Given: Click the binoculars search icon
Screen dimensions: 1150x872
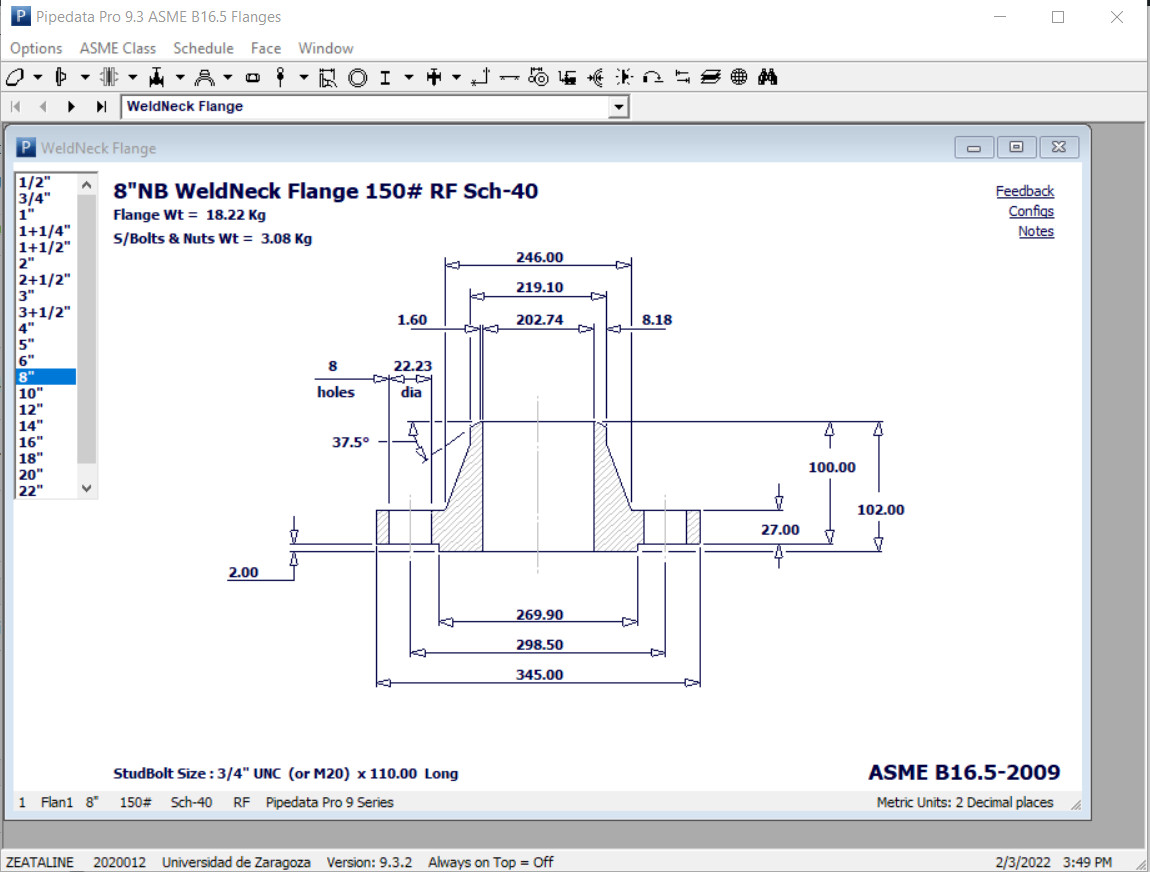Looking at the screenshot, I should [768, 77].
